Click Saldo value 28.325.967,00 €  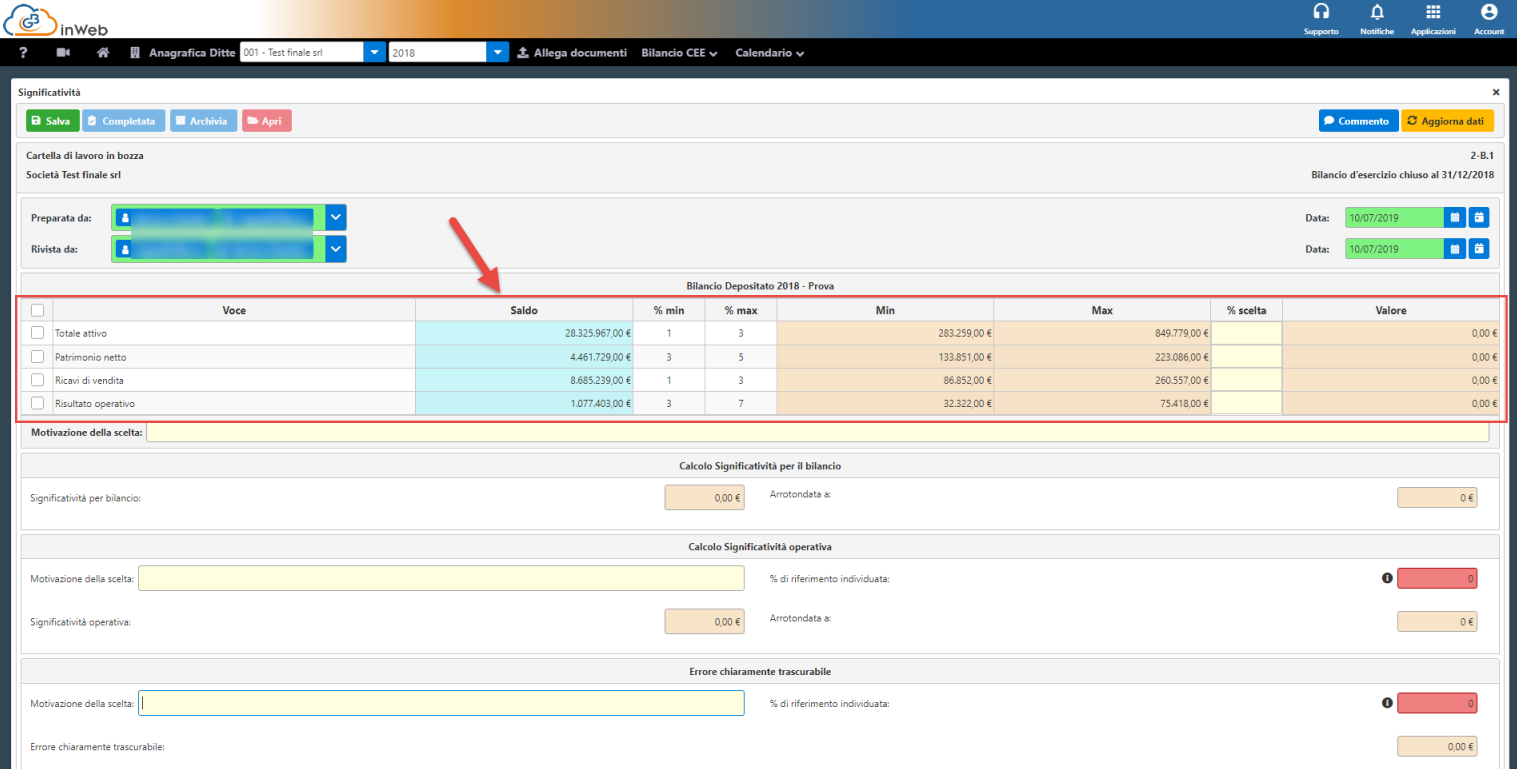(x=597, y=333)
